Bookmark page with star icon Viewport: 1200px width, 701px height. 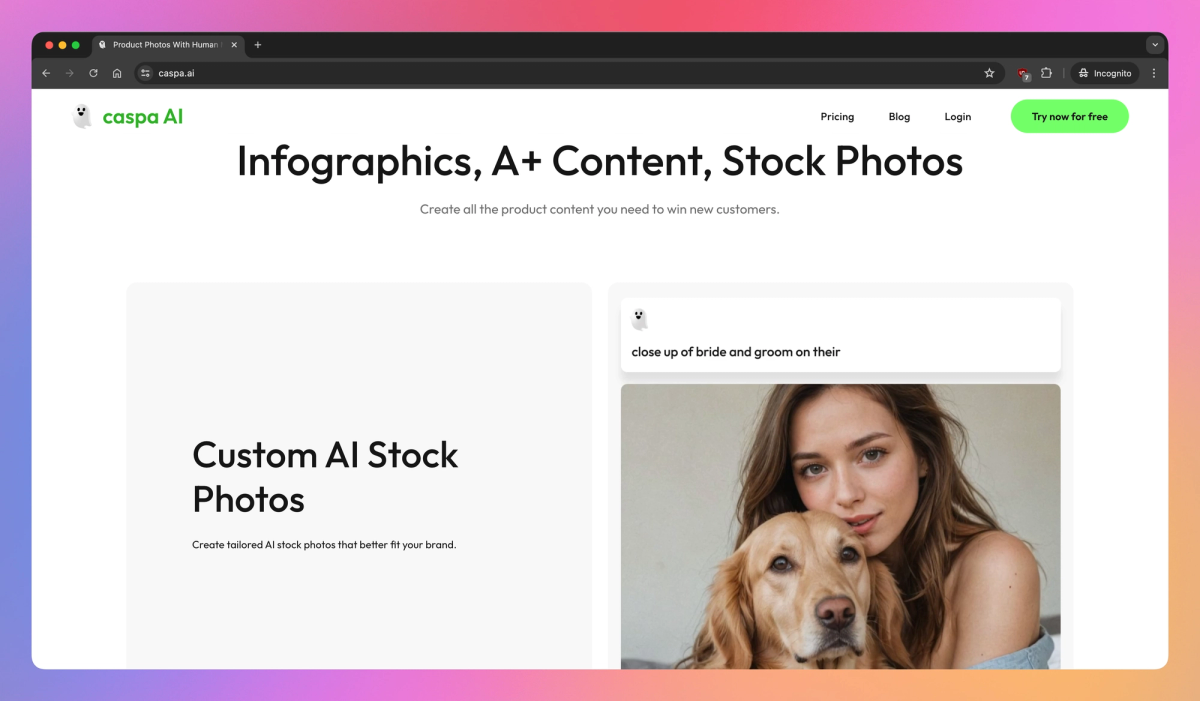pos(989,73)
